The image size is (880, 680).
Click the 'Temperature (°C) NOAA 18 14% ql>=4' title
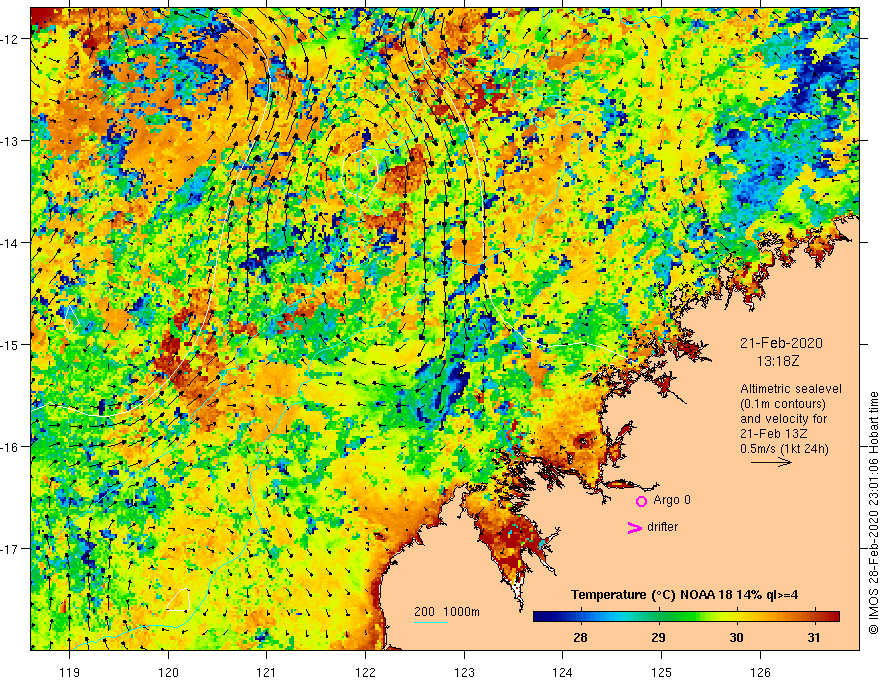point(684,594)
